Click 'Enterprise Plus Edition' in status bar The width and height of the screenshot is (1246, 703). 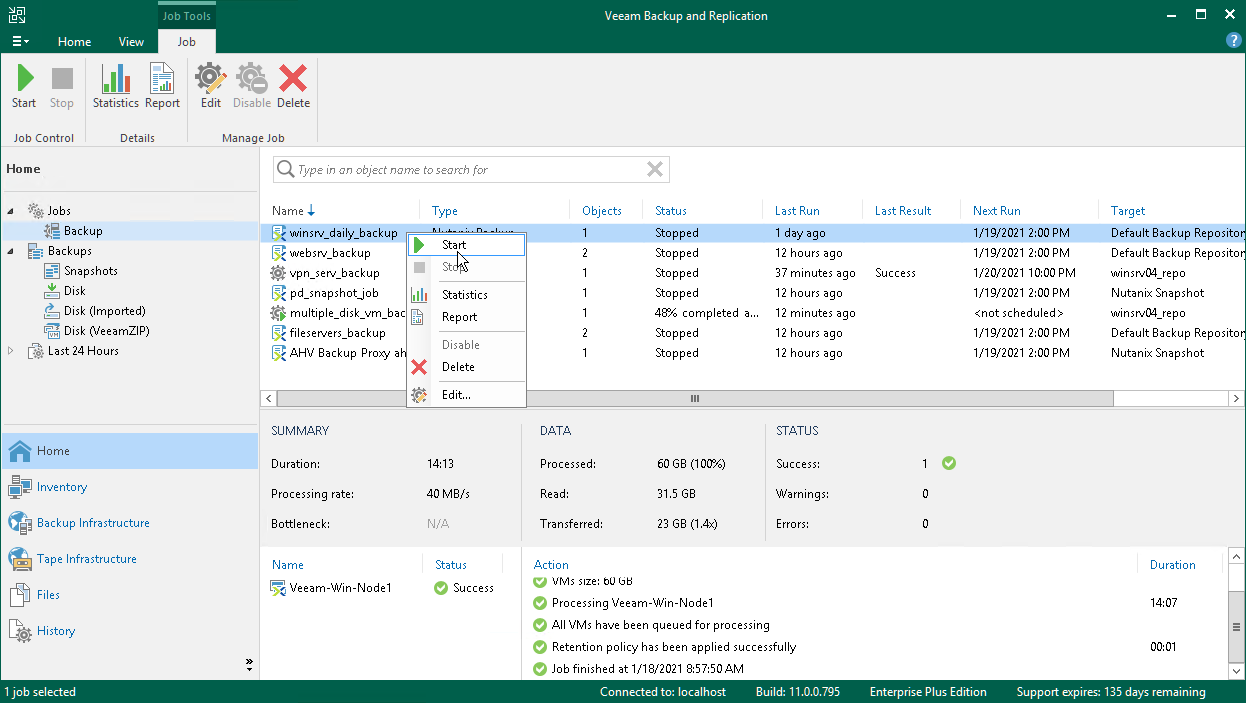click(928, 692)
